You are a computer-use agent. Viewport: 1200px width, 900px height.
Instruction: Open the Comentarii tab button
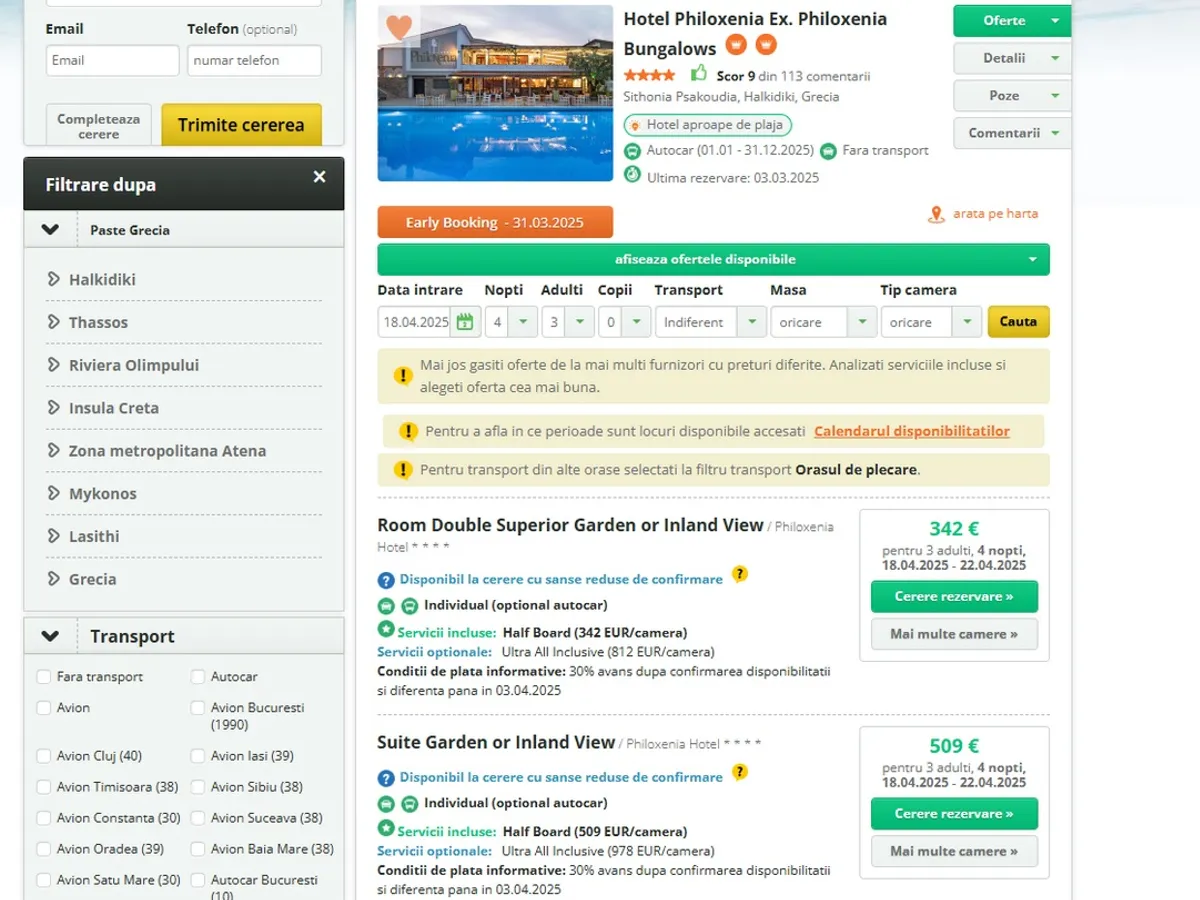pos(1010,133)
